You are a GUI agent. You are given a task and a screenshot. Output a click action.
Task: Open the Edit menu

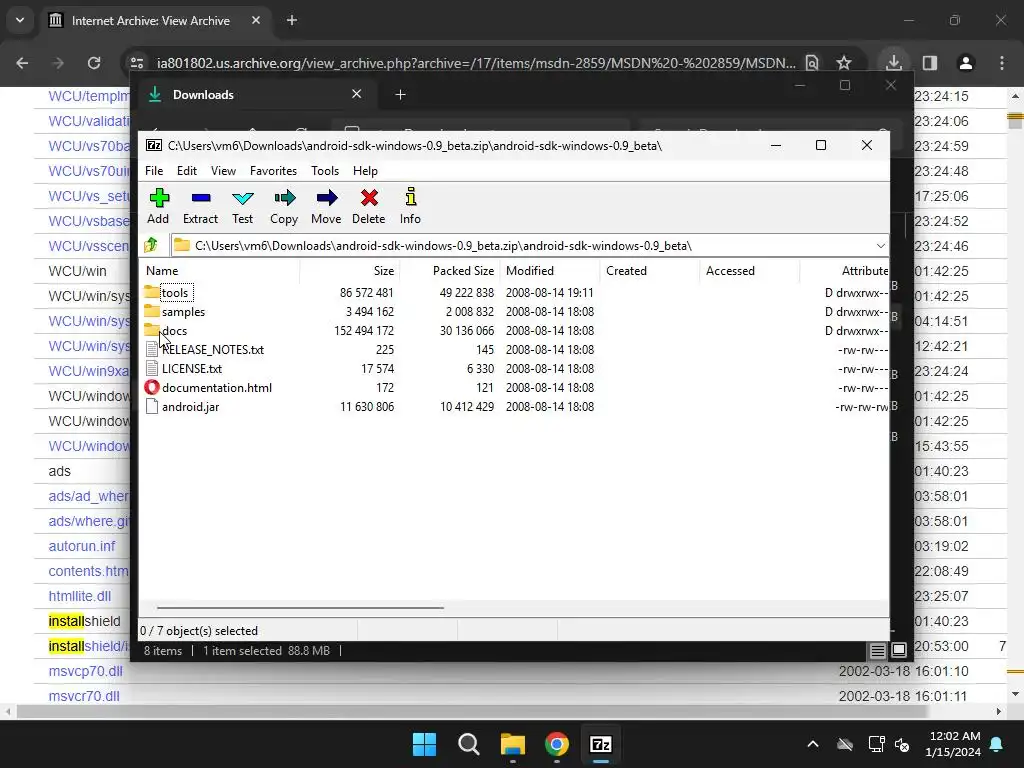pos(187,170)
